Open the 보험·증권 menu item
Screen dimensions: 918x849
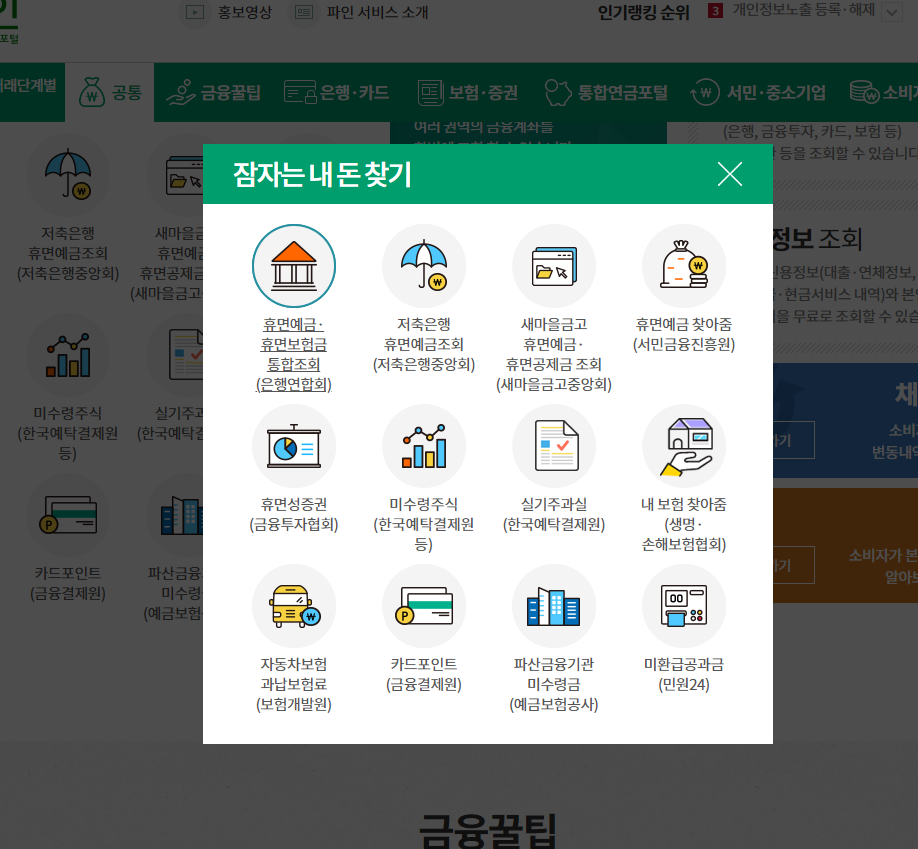coord(468,93)
